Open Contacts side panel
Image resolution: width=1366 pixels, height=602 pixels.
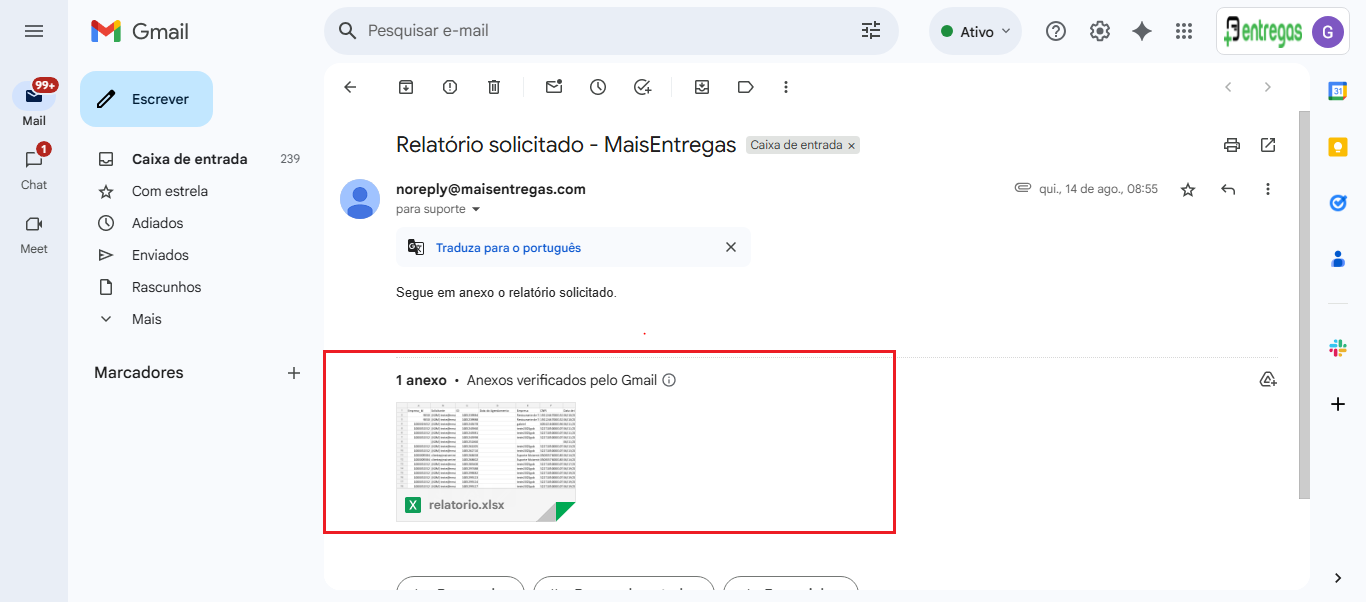point(1338,259)
